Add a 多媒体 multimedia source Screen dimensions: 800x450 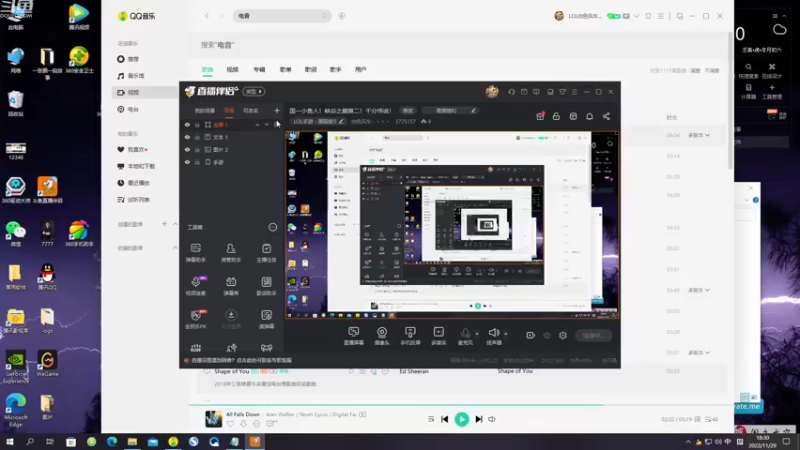(x=438, y=336)
